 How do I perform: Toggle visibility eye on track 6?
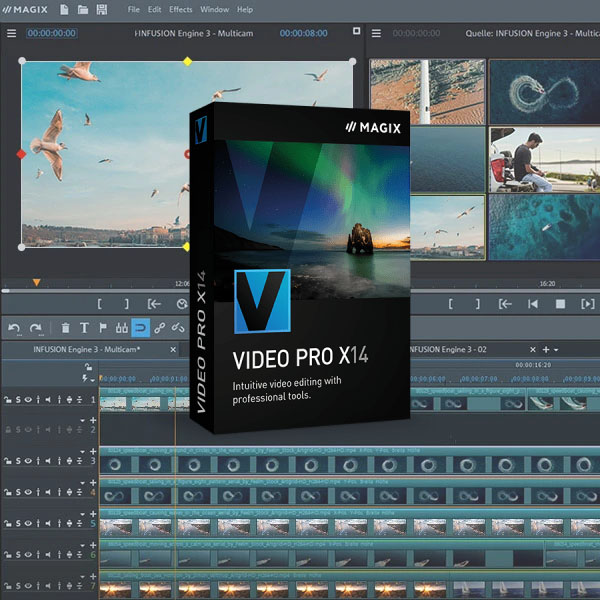point(28,554)
